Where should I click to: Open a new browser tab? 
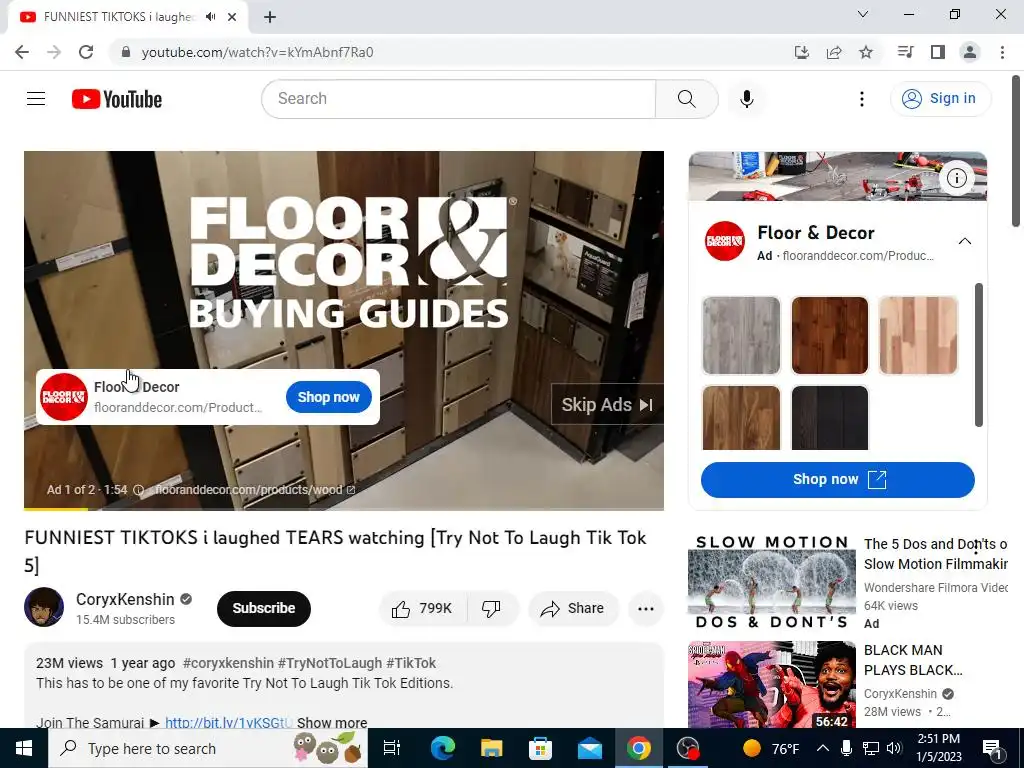point(270,17)
